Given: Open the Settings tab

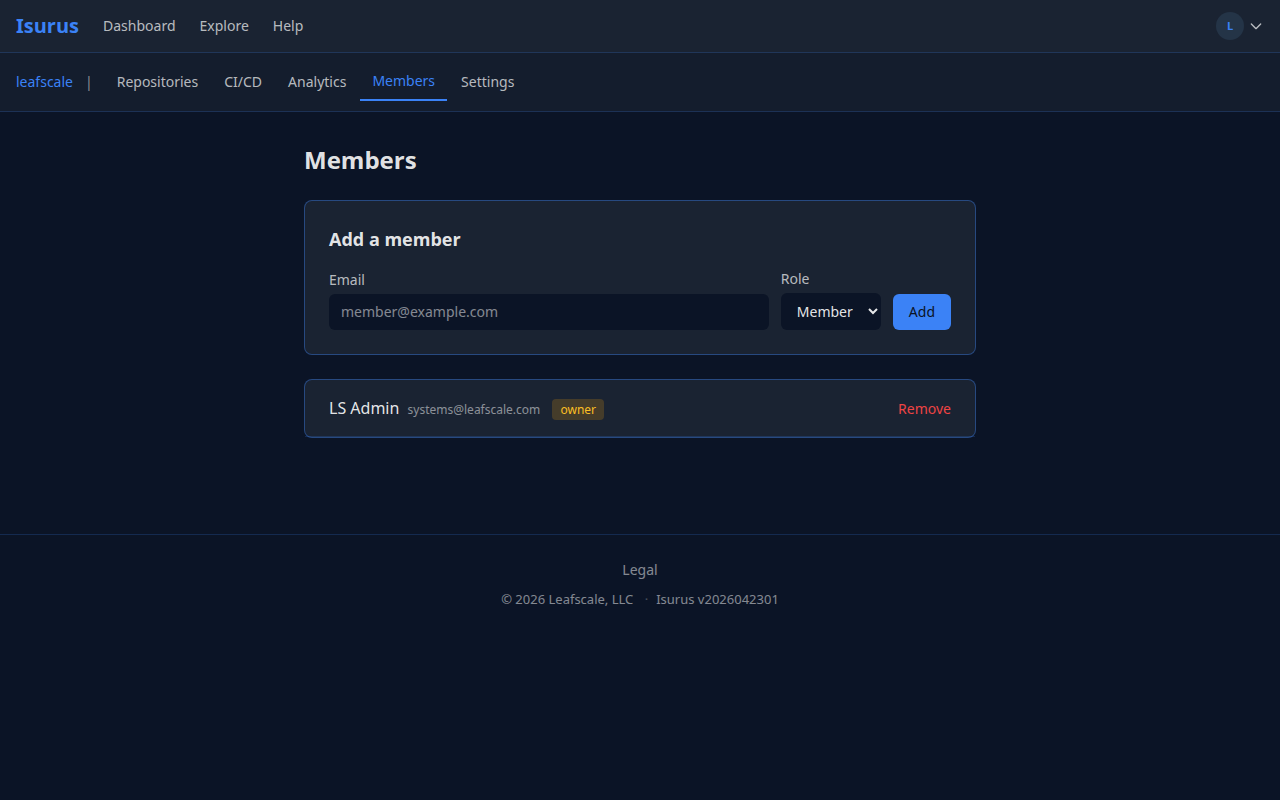Looking at the screenshot, I should tap(487, 82).
